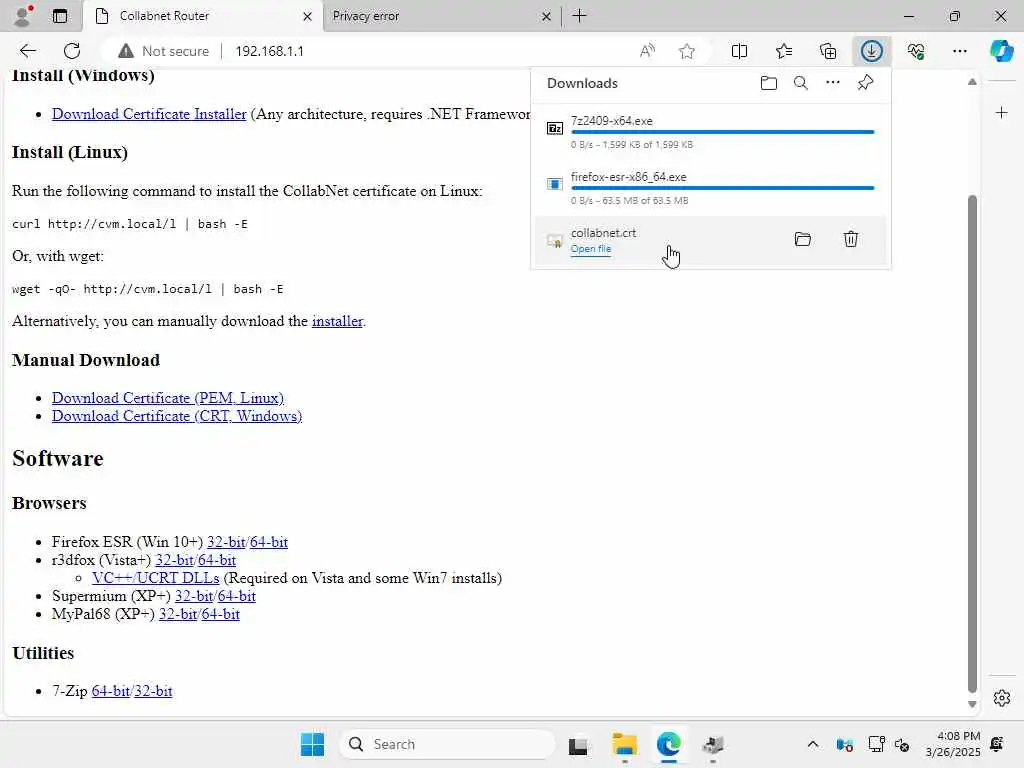Open a new tab with plus button
This screenshot has width=1024, height=768.
(x=579, y=16)
